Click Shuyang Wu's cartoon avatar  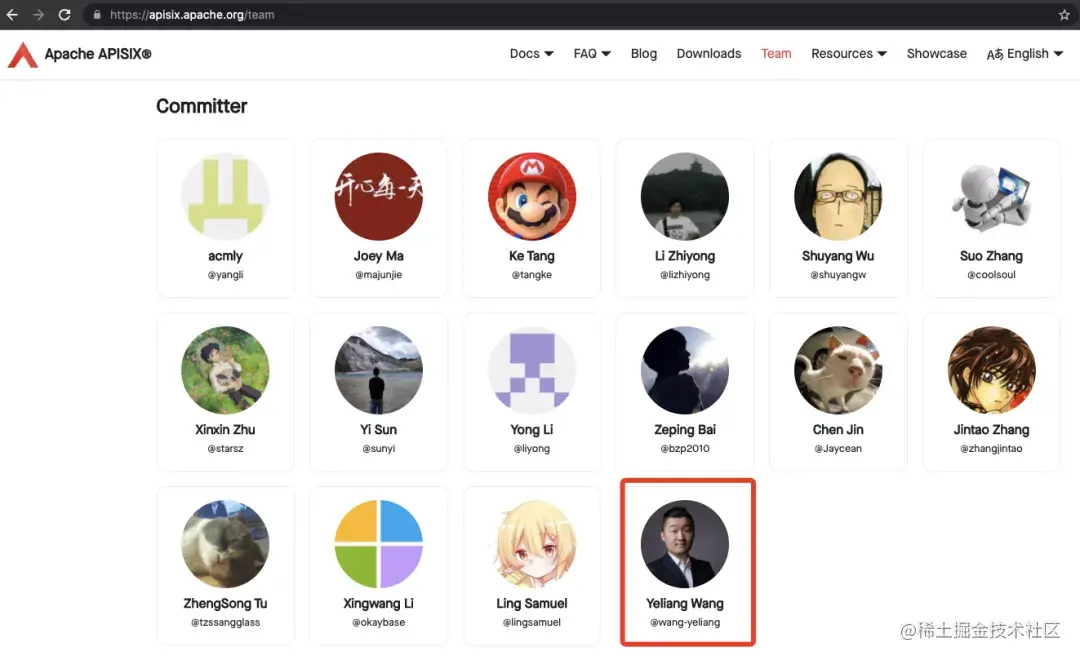[x=838, y=196]
